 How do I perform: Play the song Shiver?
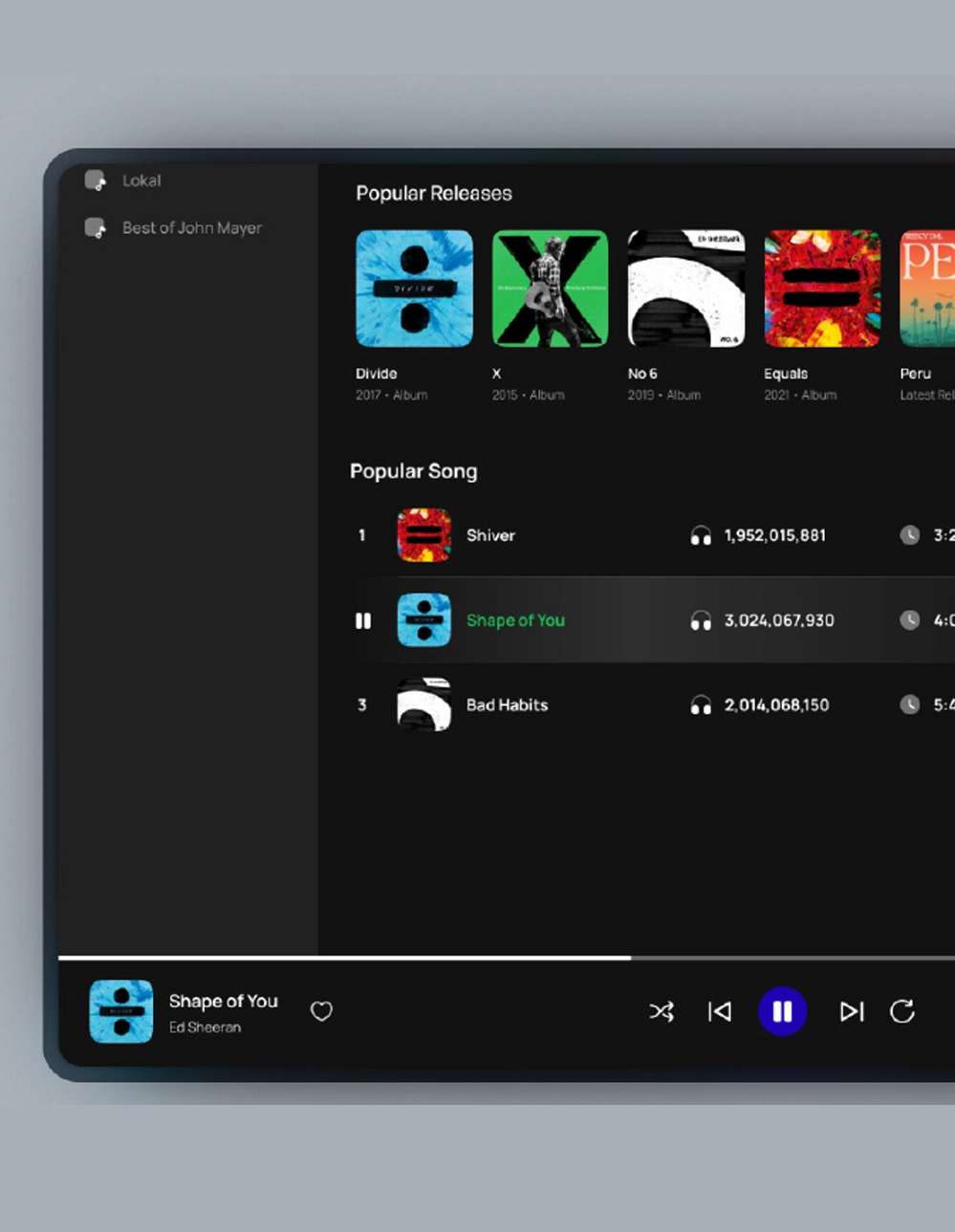tap(490, 535)
